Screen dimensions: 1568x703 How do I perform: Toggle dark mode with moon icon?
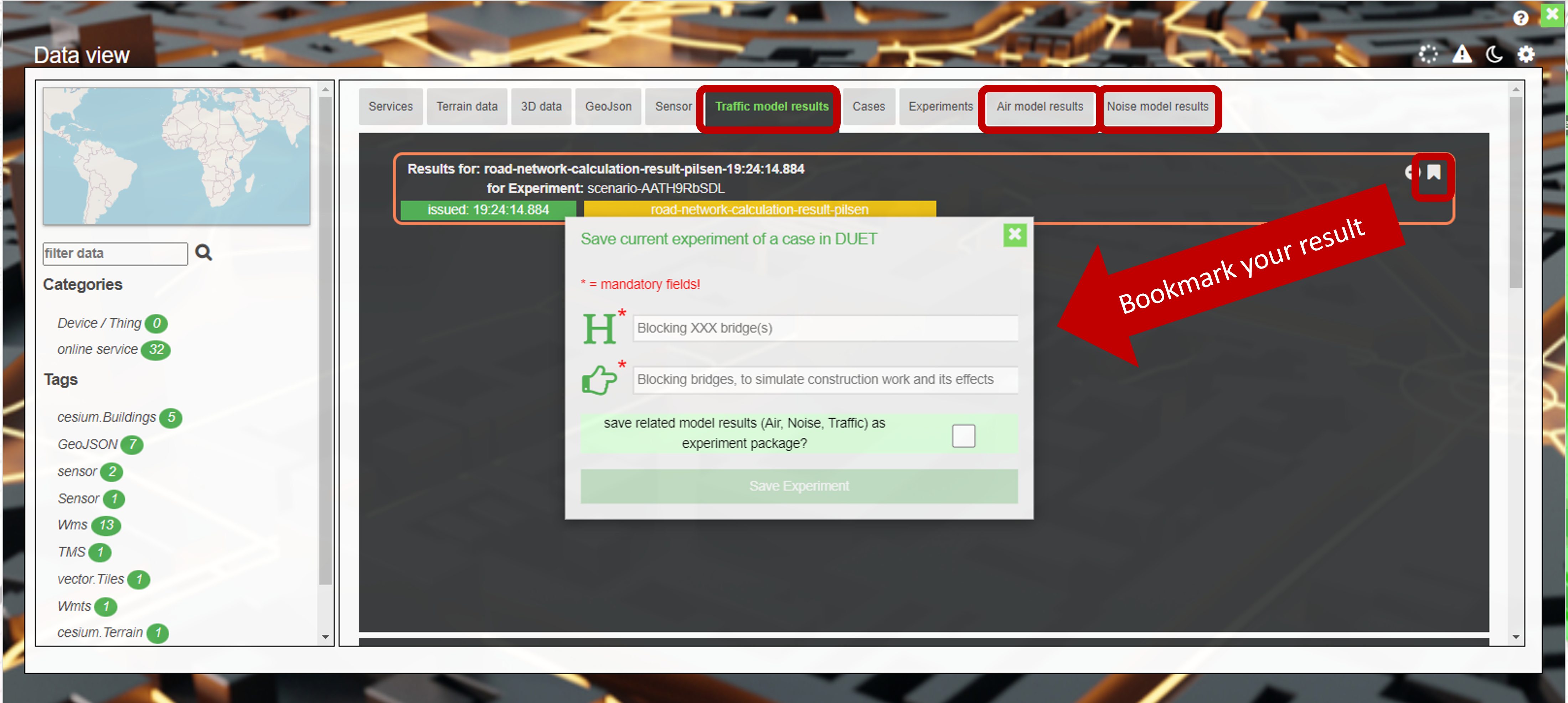tap(1494, 55)
